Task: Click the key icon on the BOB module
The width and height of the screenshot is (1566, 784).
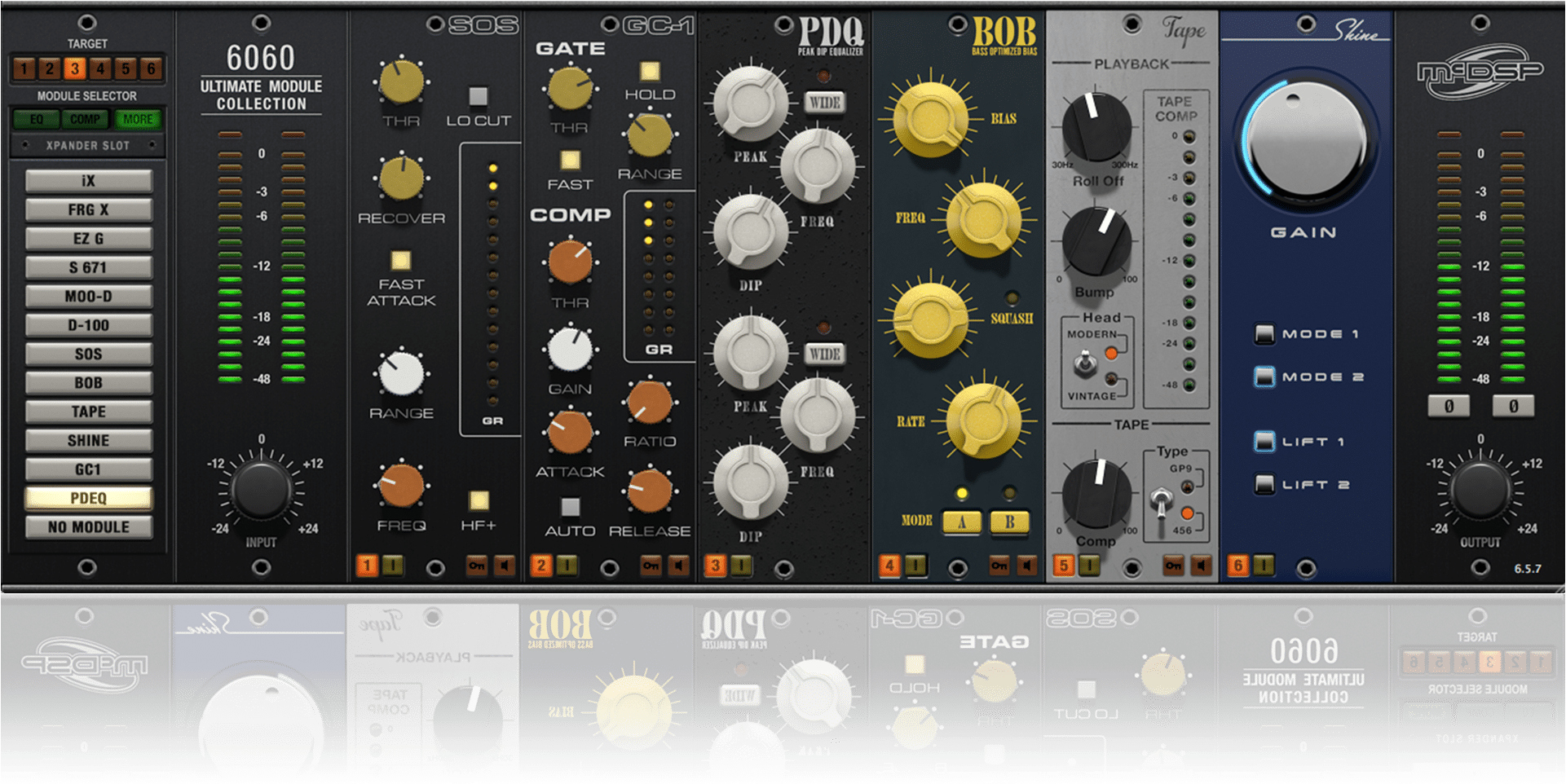Action: (x=999, y=566)
